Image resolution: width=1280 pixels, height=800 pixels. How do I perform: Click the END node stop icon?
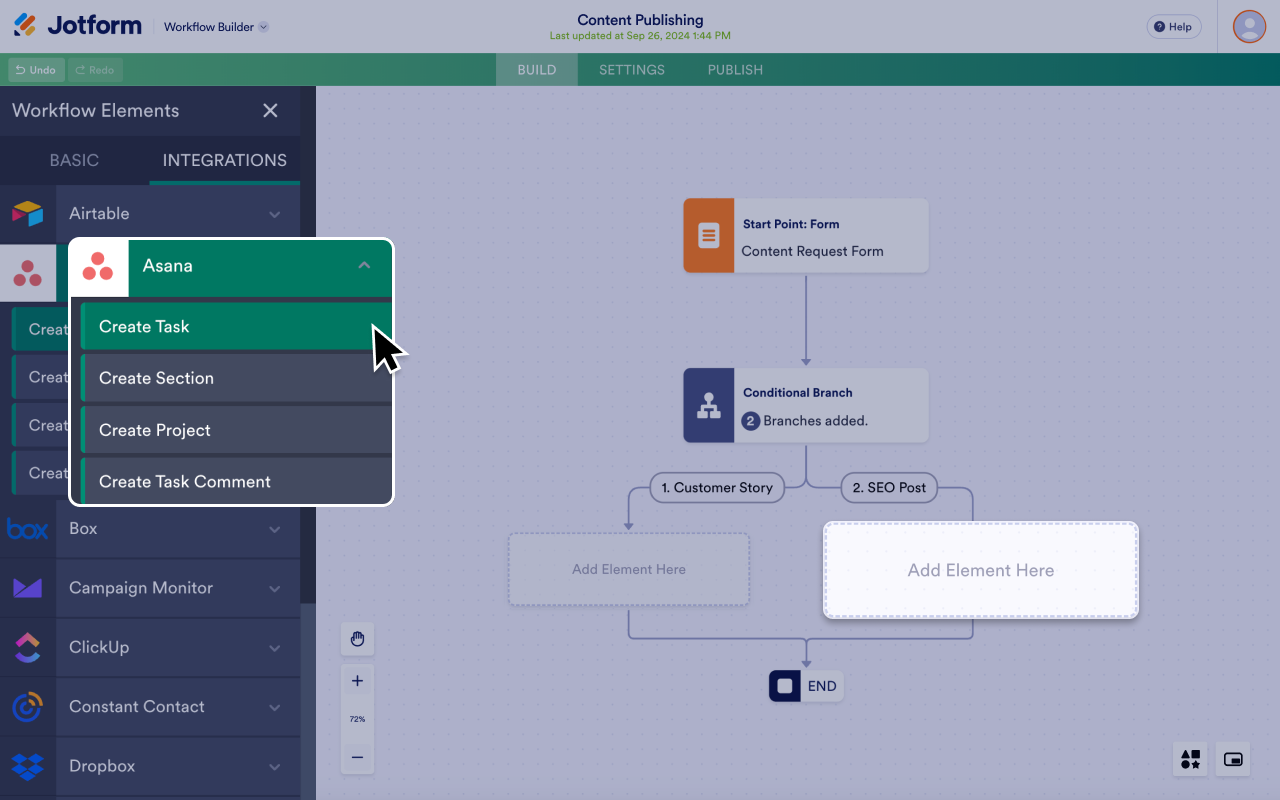point(785,686)
